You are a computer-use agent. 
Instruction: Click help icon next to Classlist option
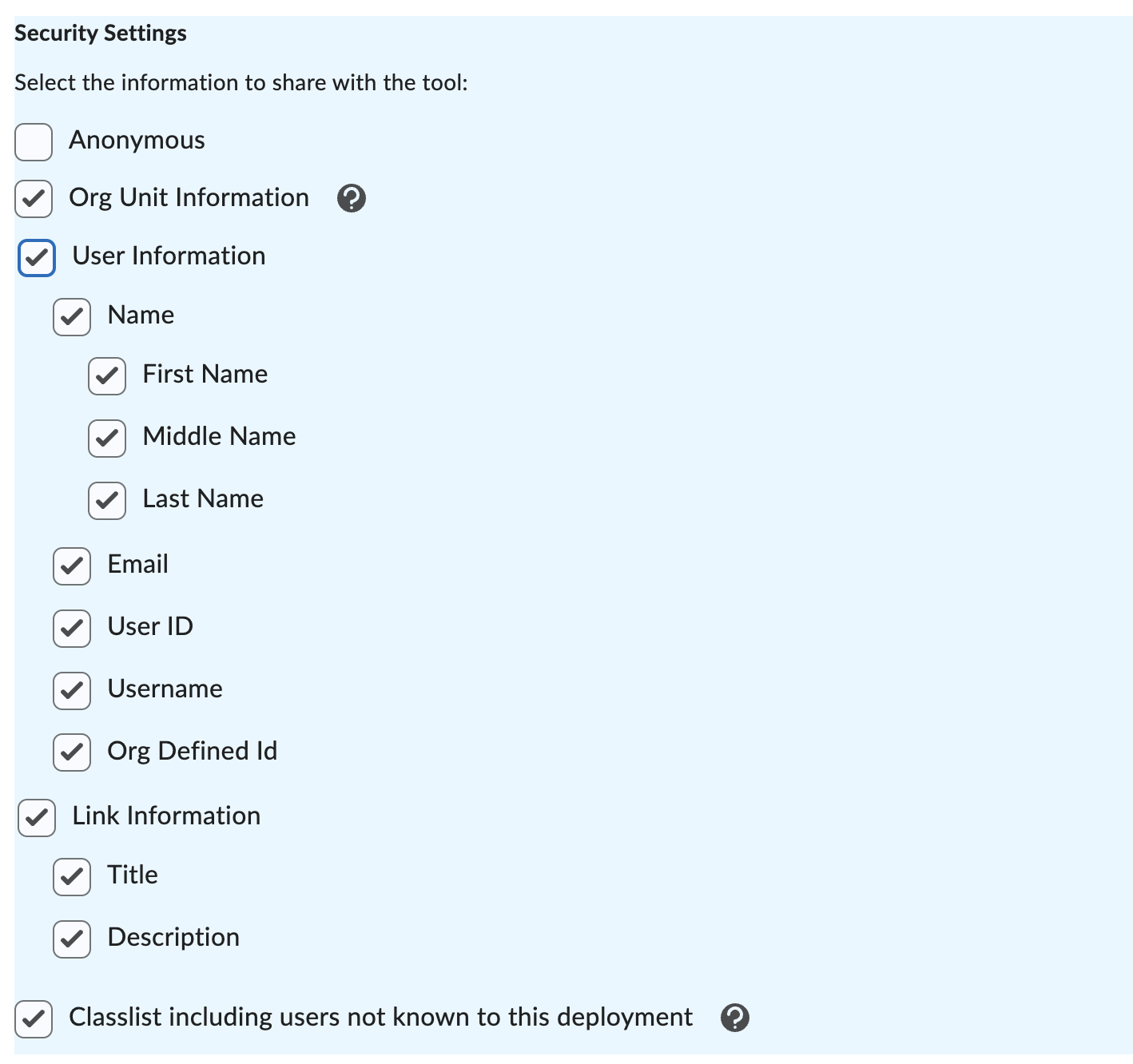point(734,1018)
